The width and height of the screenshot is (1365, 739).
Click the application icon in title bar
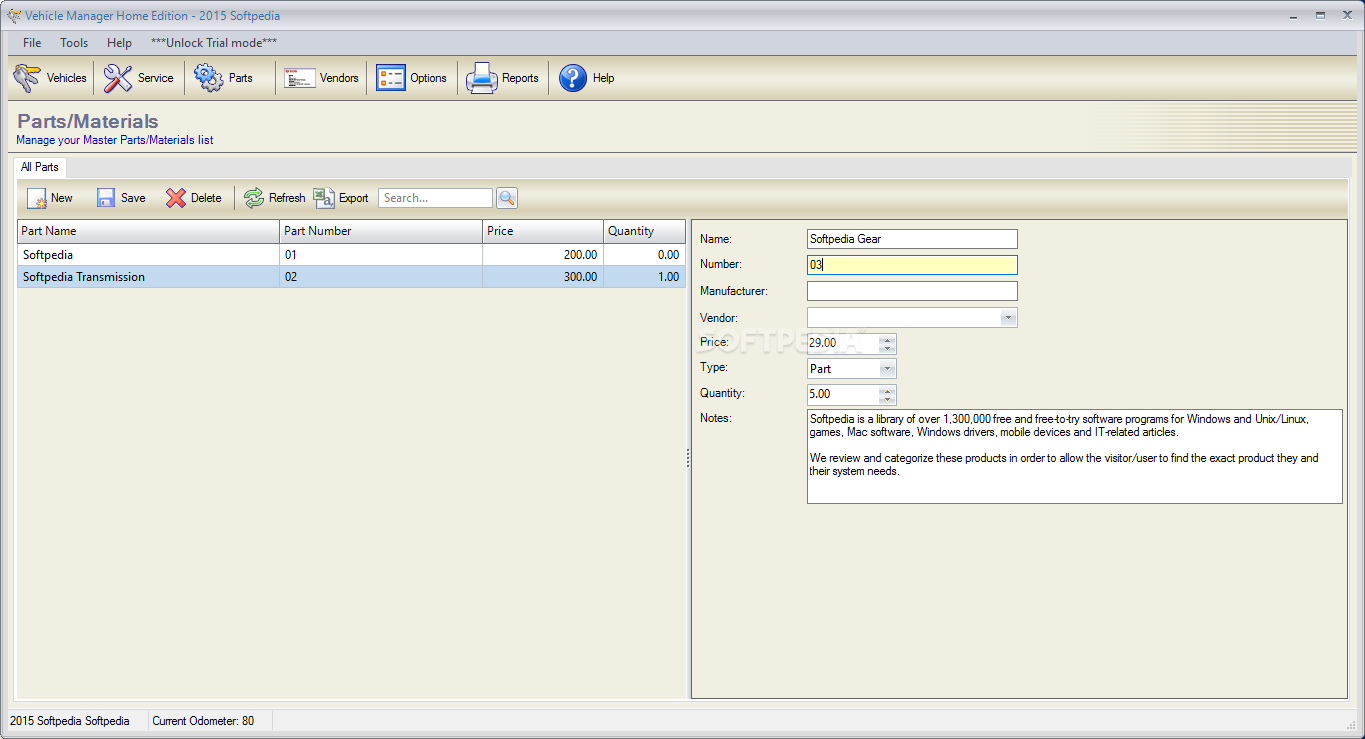click(x=13, y=16)
